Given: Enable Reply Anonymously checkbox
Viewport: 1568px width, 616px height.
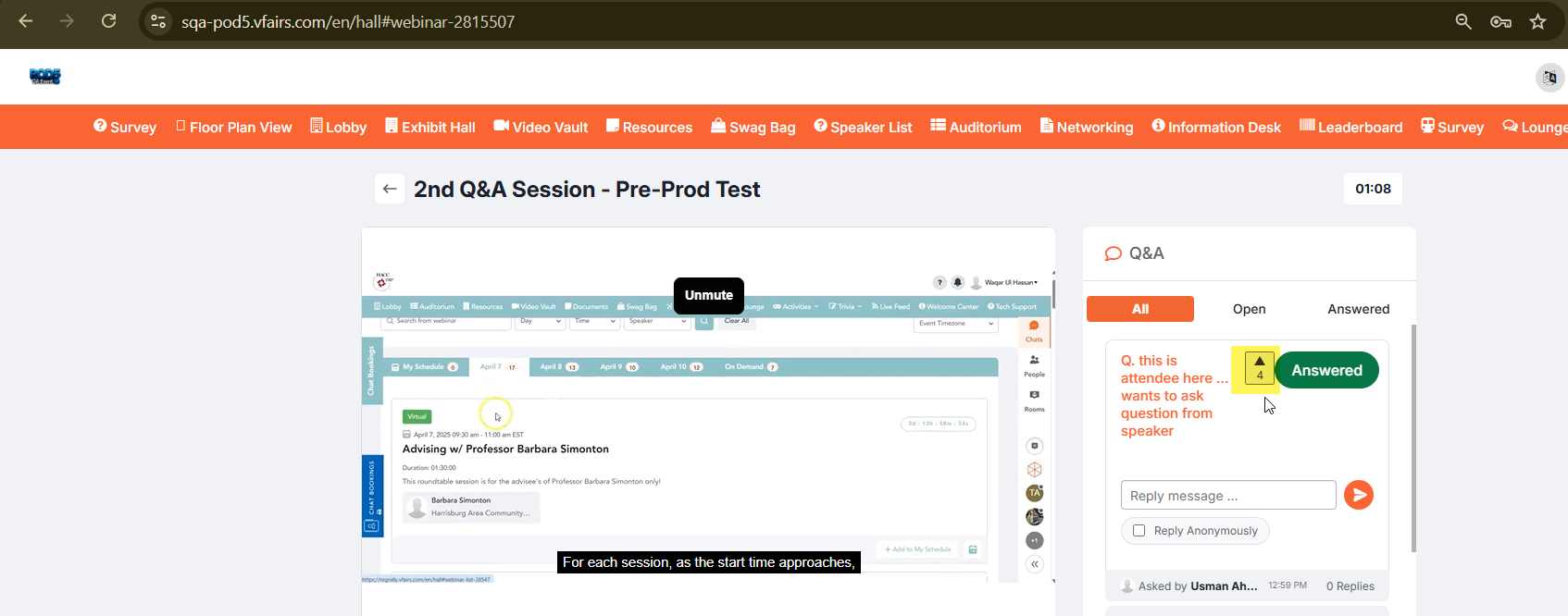Looking at the screenshot, I should 1139,531.
